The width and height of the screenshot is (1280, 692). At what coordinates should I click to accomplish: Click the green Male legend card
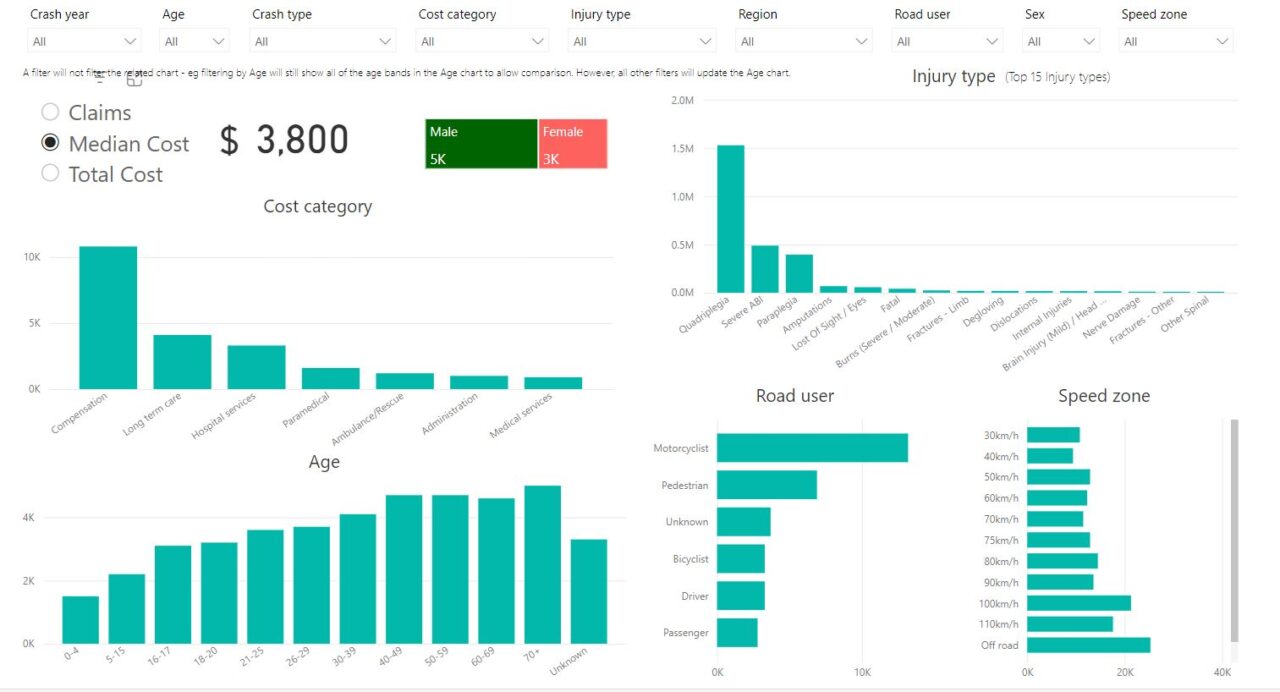point(480,142)
